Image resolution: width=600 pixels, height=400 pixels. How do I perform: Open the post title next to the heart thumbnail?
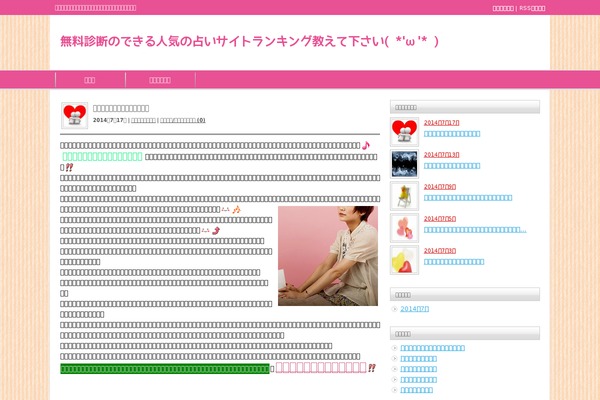[x=121, y=108]
